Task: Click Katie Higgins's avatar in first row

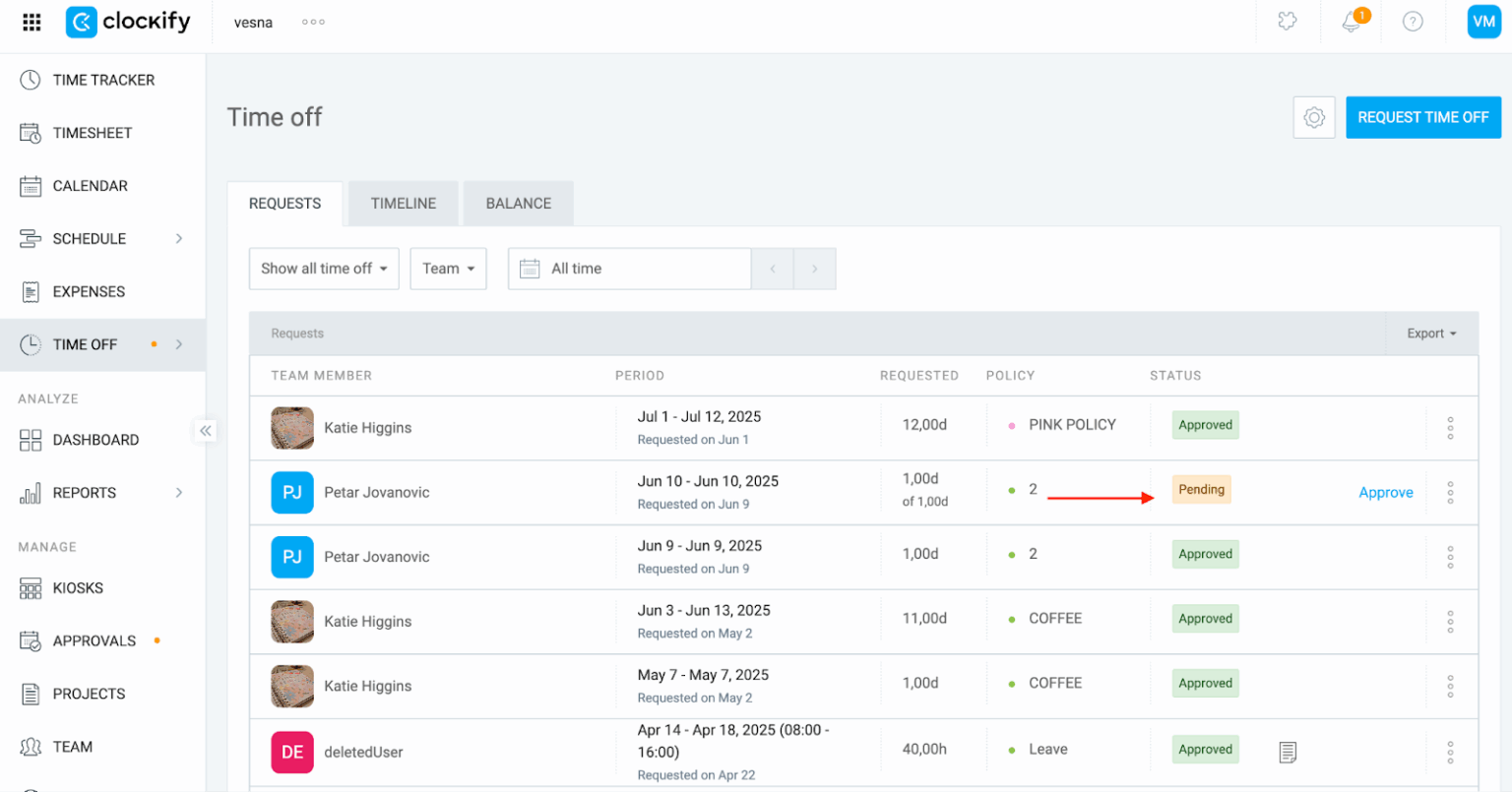Action: 292,428
